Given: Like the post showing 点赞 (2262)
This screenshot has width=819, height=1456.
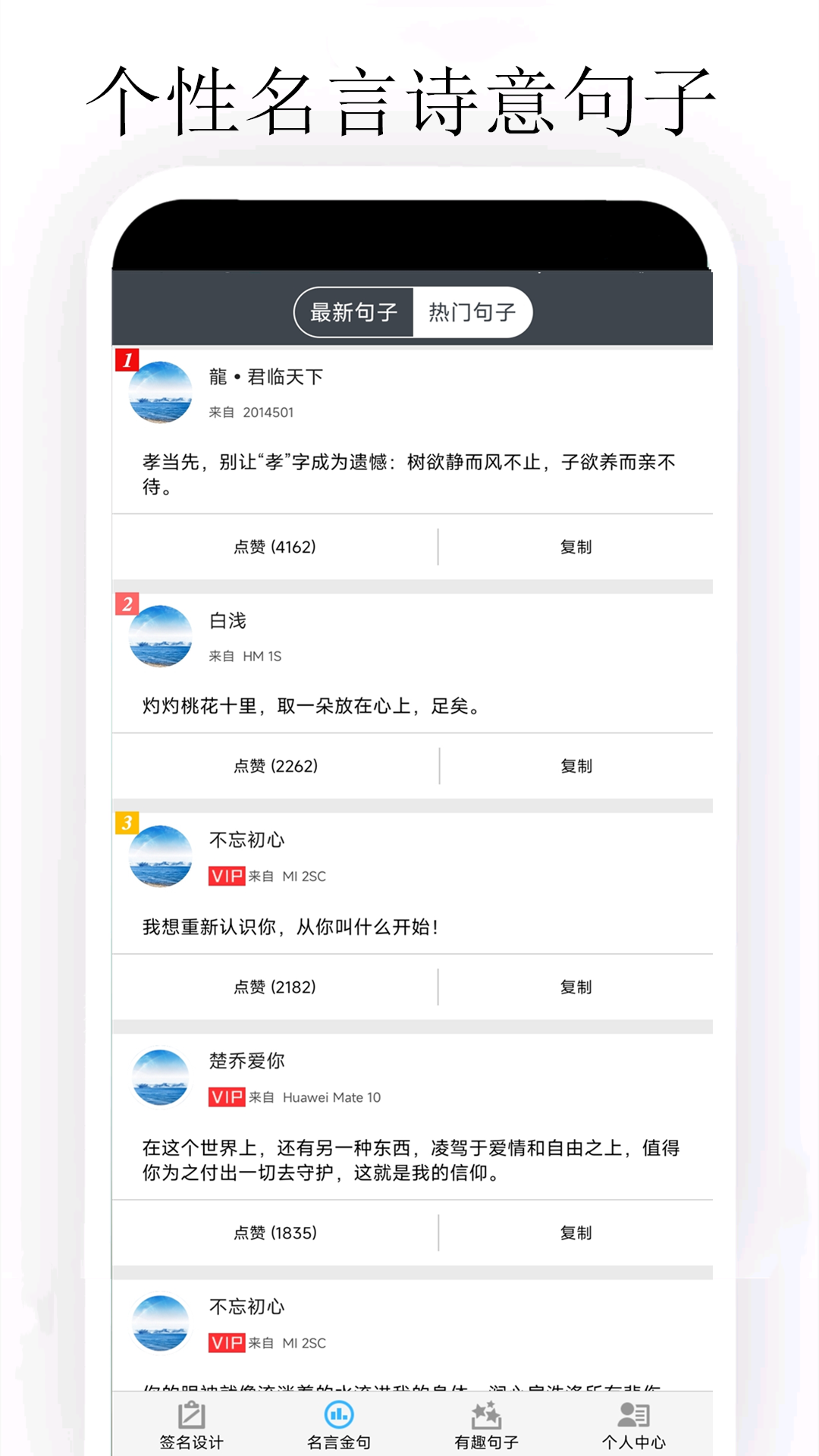Looking at the screenshot, I should click(275, 766).
